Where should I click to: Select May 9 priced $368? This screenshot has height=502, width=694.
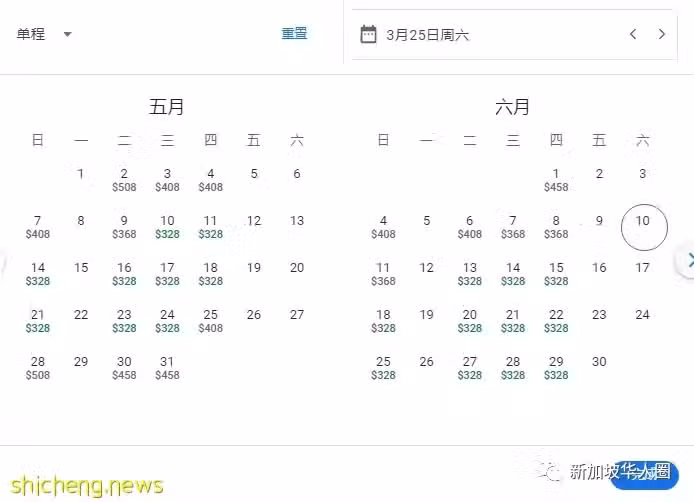pyautogui.click(x=124, y=227)
